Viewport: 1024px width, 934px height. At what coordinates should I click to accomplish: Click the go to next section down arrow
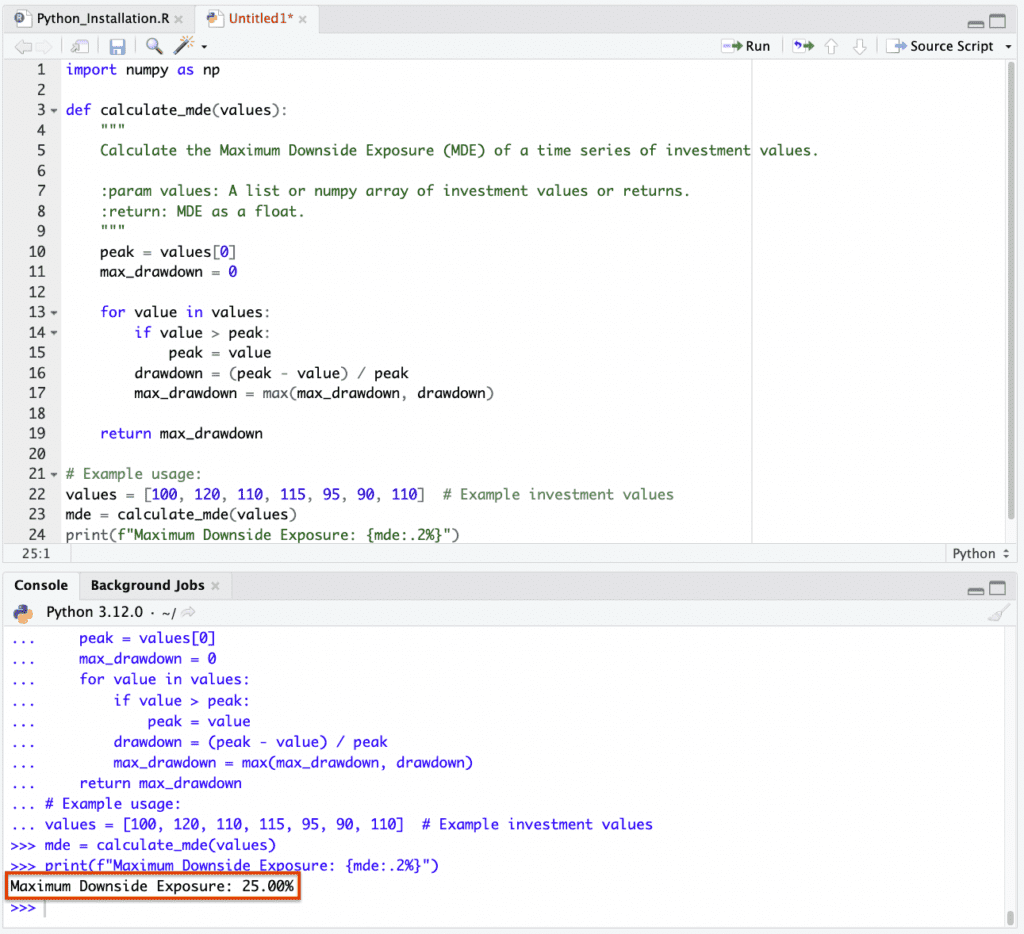coord(859,46)
